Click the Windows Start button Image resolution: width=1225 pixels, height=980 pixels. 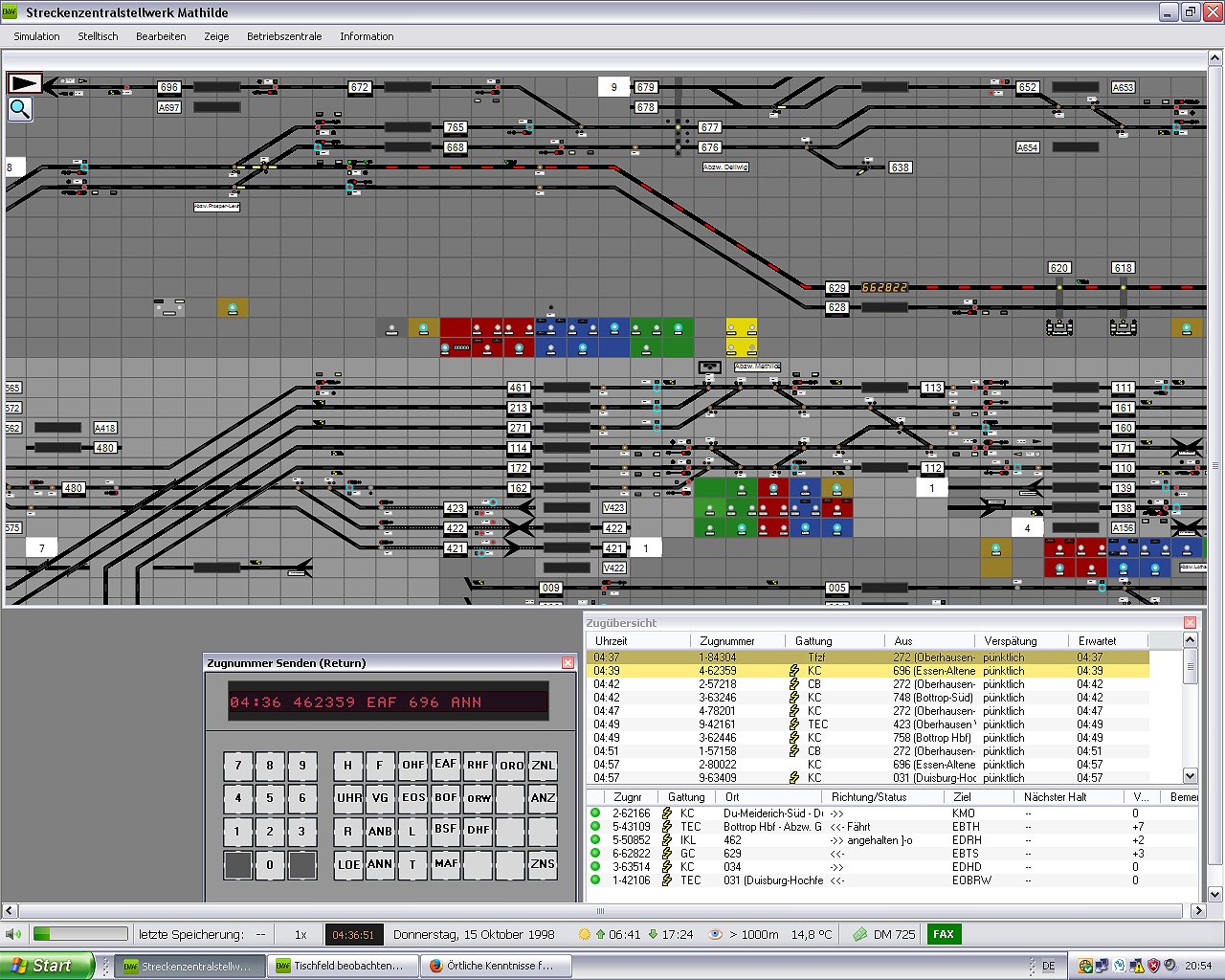click(48, 966)
